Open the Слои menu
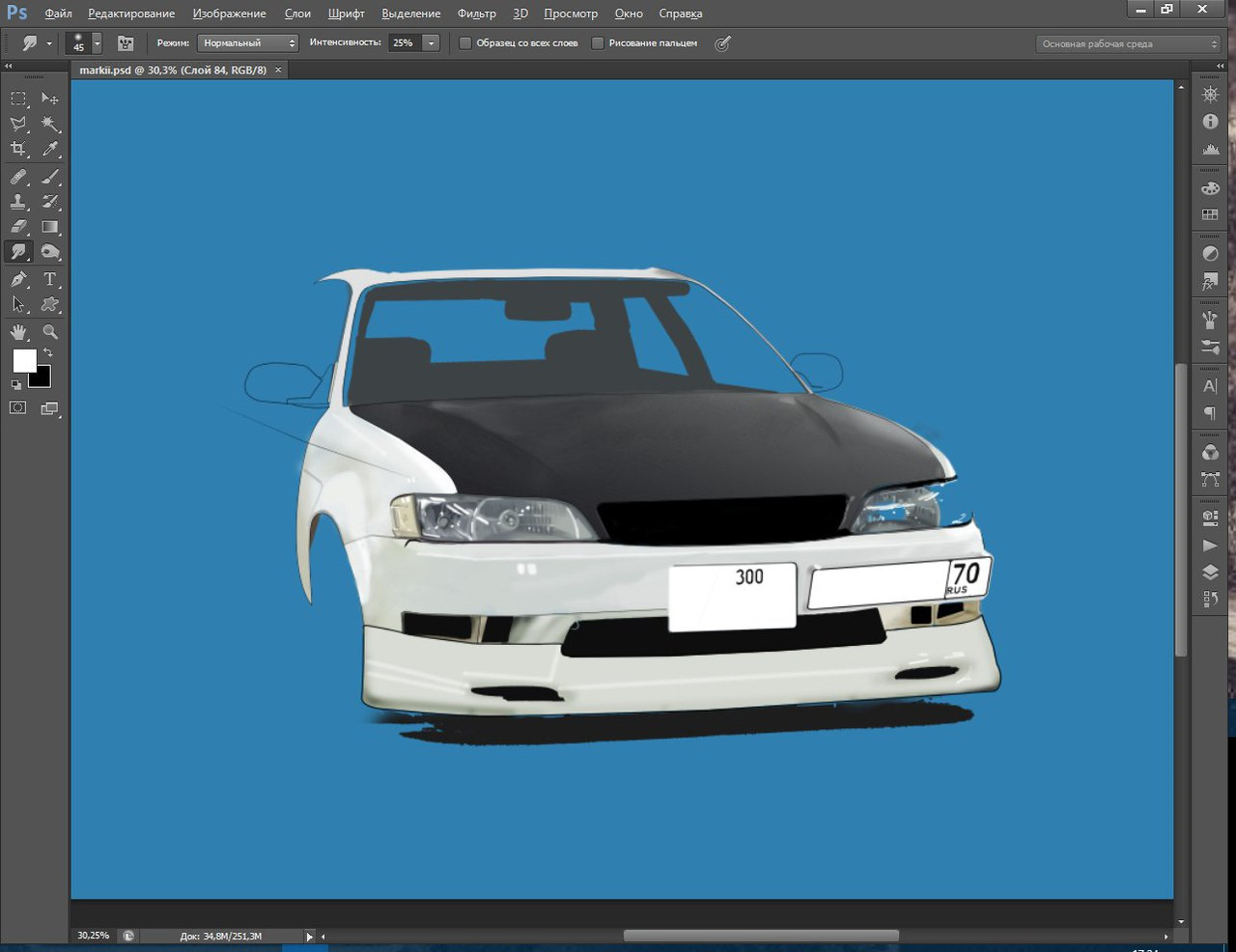The image size is (1236, 952). [297, 14]
